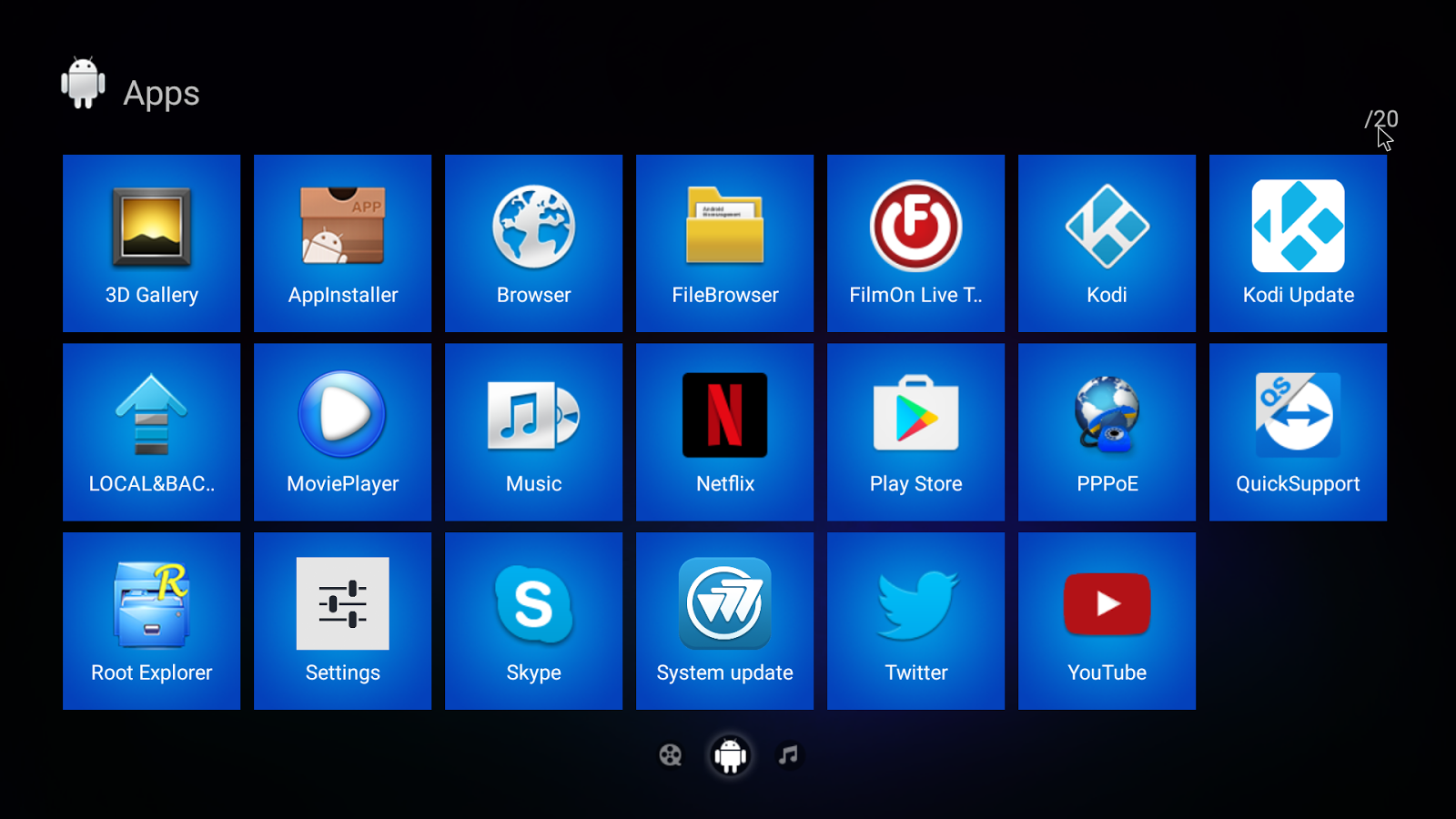Open the Browser app

coord(533,243)
